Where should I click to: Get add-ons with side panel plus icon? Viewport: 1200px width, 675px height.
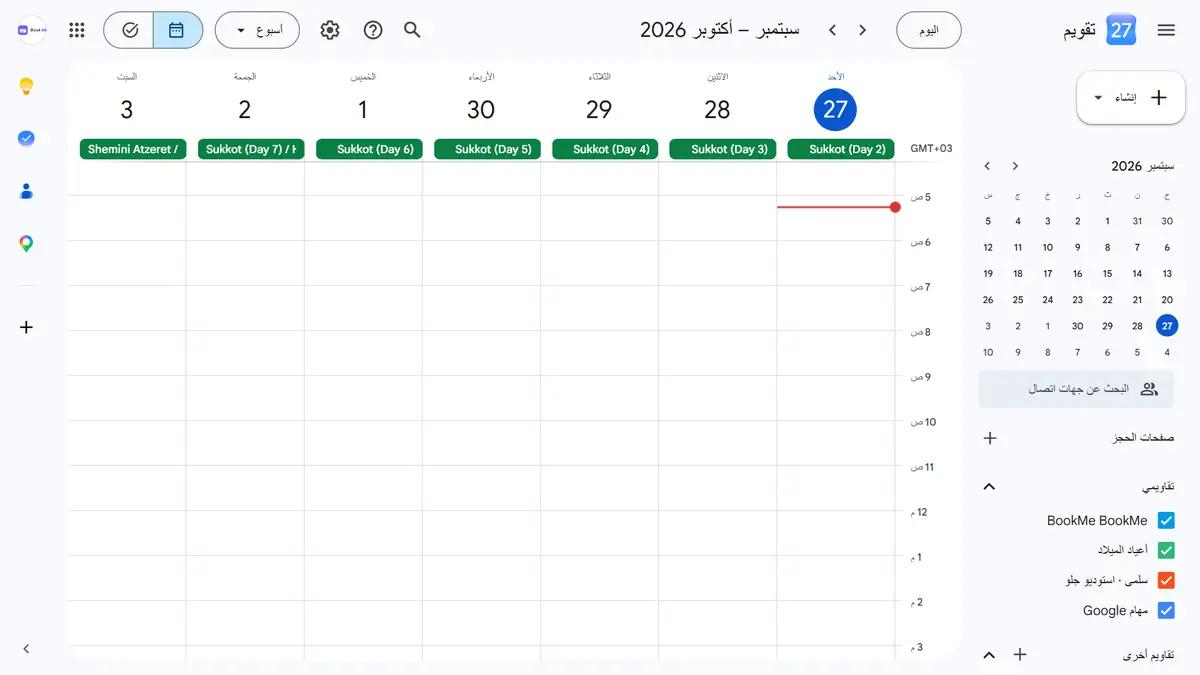pyautogui.click(x=27, y=327)
